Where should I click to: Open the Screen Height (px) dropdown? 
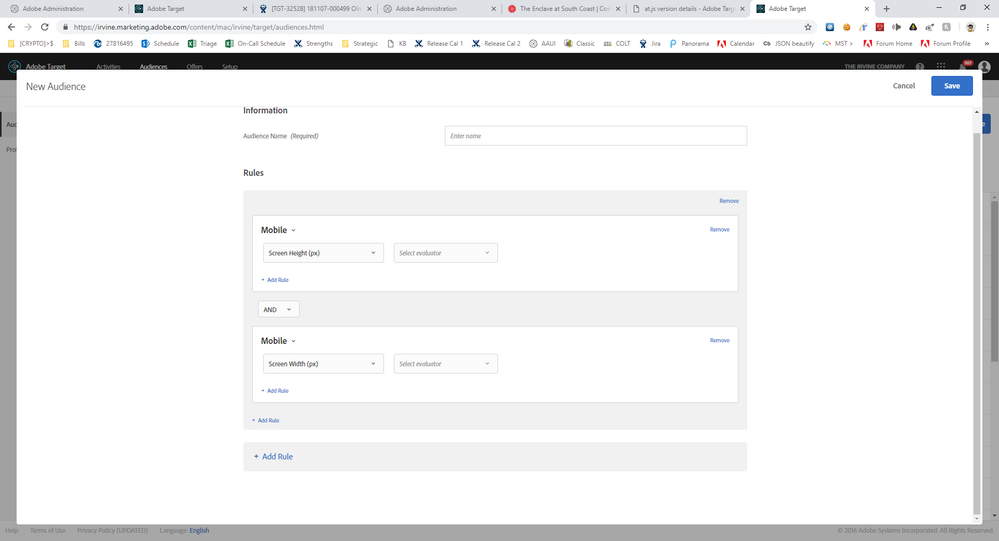pyautogui.click(x=323, y=253)
